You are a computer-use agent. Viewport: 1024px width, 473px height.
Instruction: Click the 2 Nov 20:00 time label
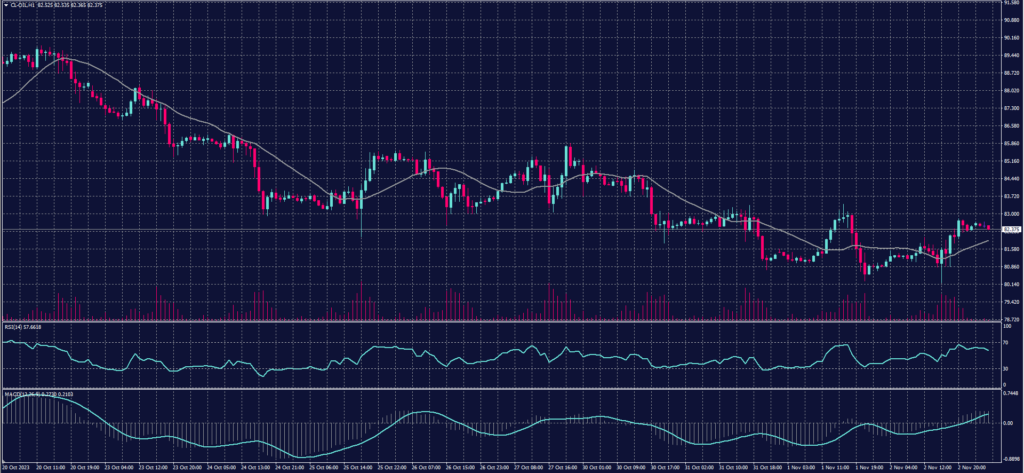(974, 467)
